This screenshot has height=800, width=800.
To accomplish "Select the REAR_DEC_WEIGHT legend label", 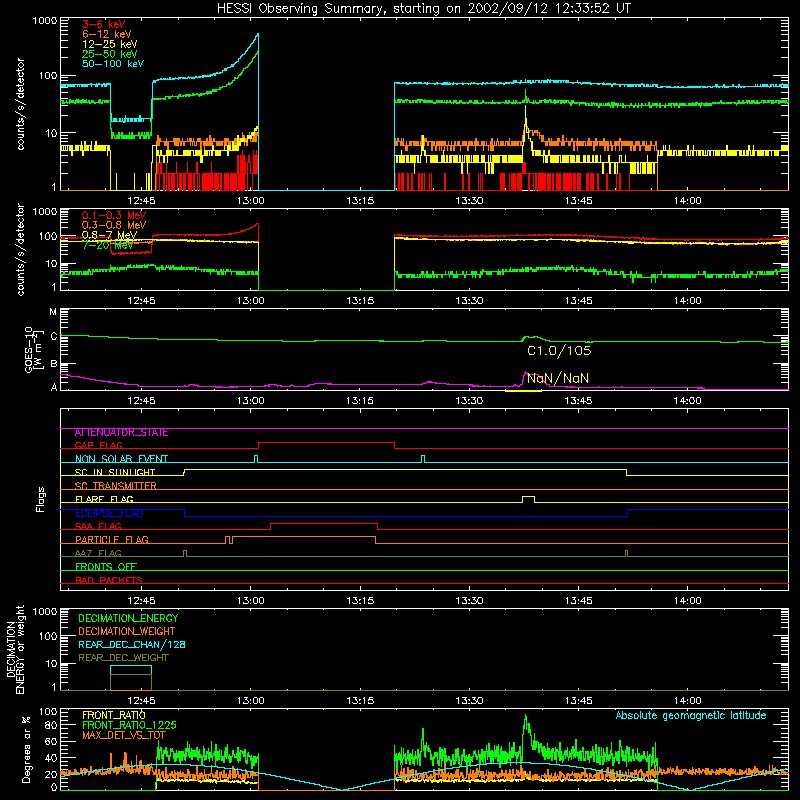I will coord(123,658).
